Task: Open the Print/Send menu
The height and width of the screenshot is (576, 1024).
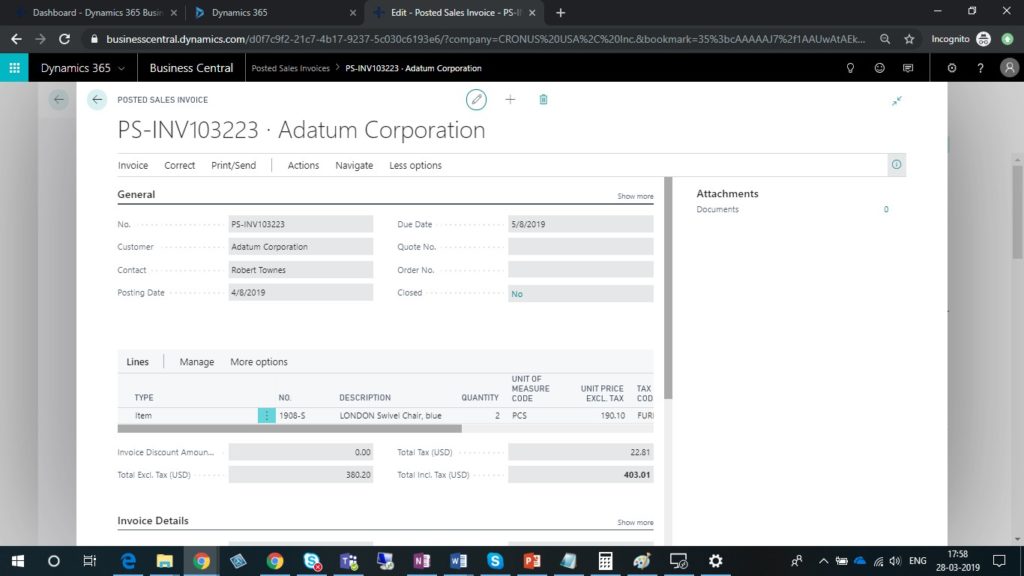Action: [x=233, y=165]
